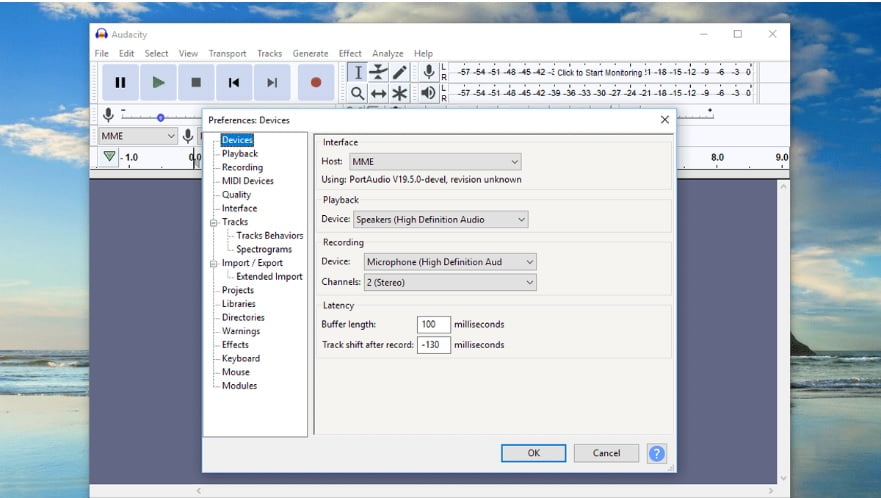Click Track shift after record field
The height and width of the screenshot is (498, 881).
(433, 345)
